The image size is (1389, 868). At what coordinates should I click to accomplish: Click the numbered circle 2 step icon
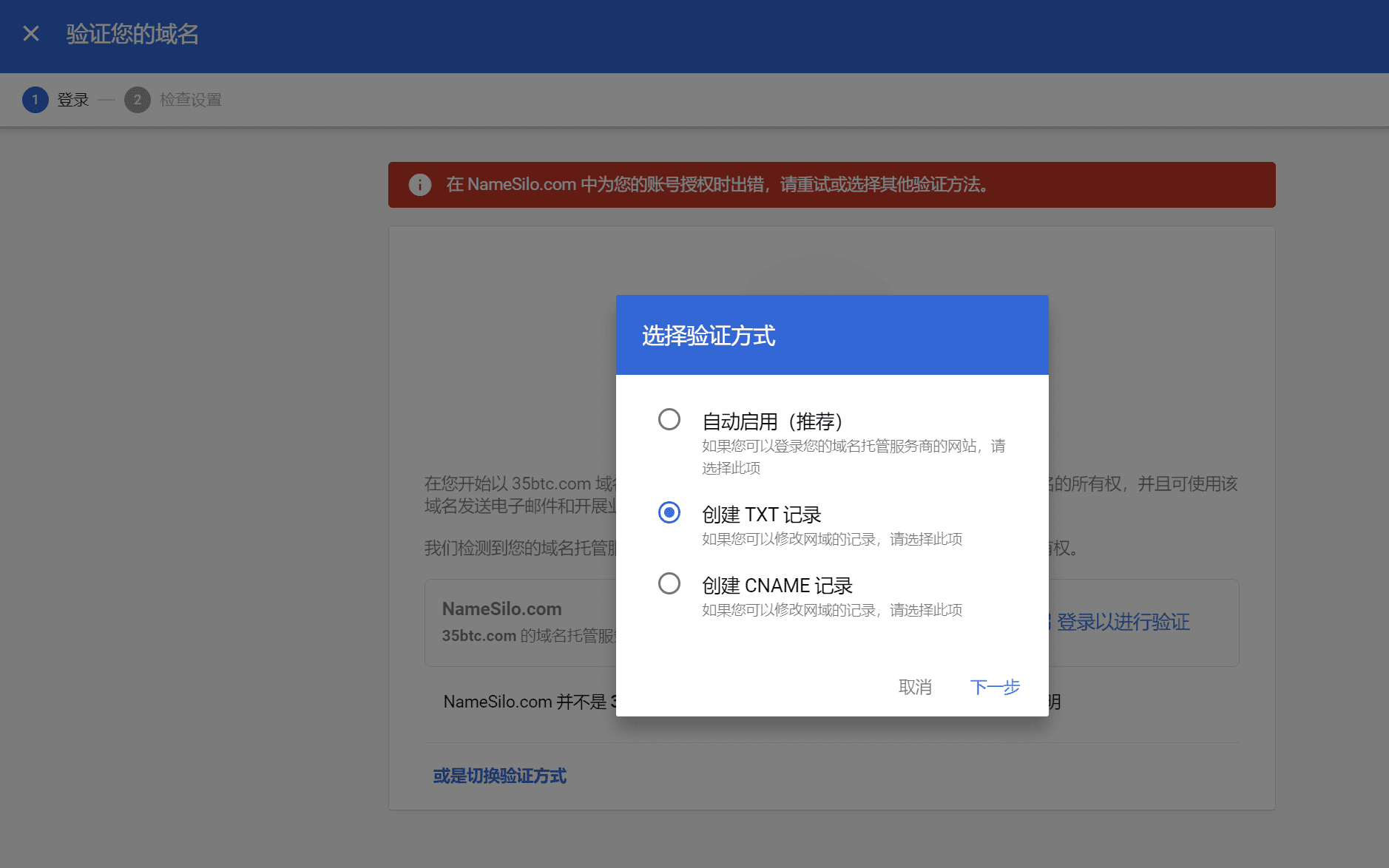coord(137,99)
